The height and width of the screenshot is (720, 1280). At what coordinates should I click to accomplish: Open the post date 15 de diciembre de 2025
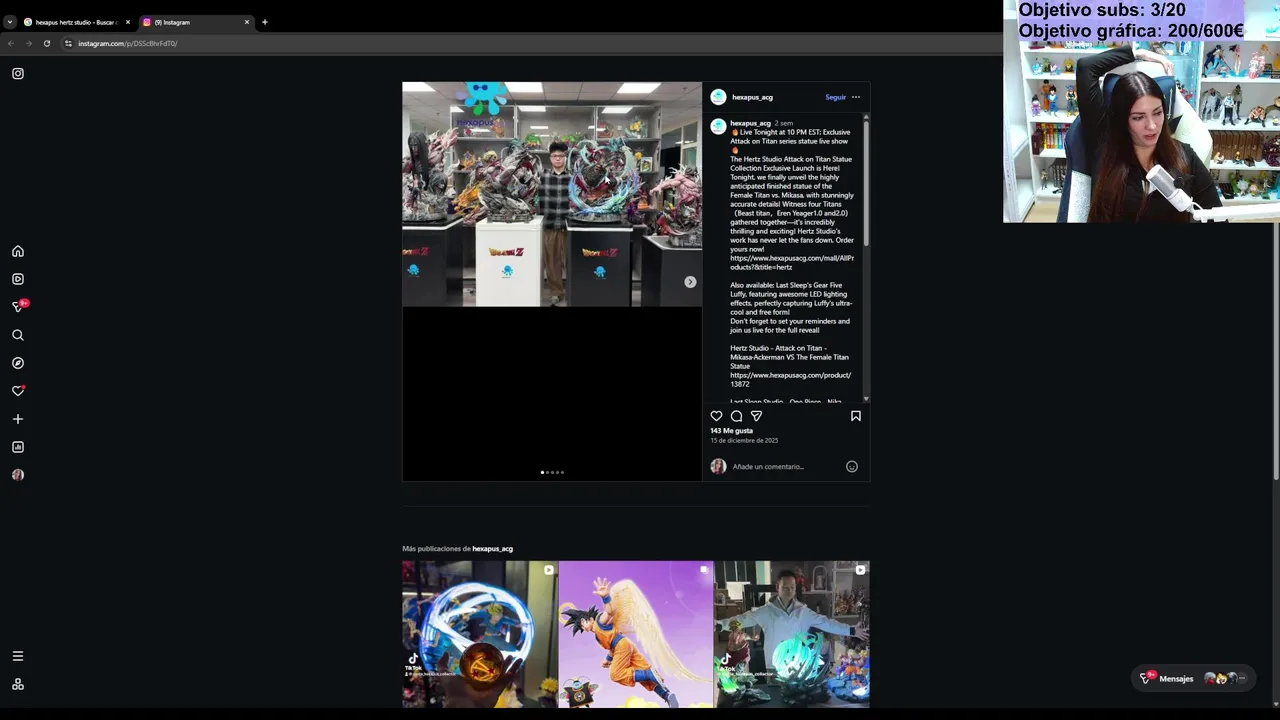[744, 440]
